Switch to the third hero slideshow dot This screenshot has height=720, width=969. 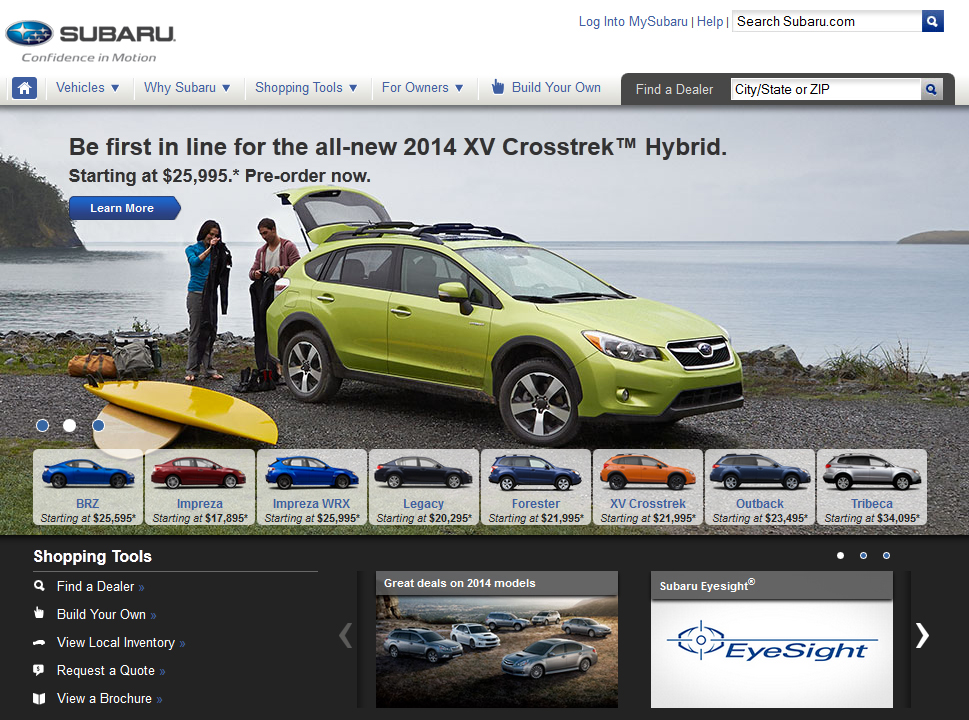pyautogui.click(x=98, y=425)
